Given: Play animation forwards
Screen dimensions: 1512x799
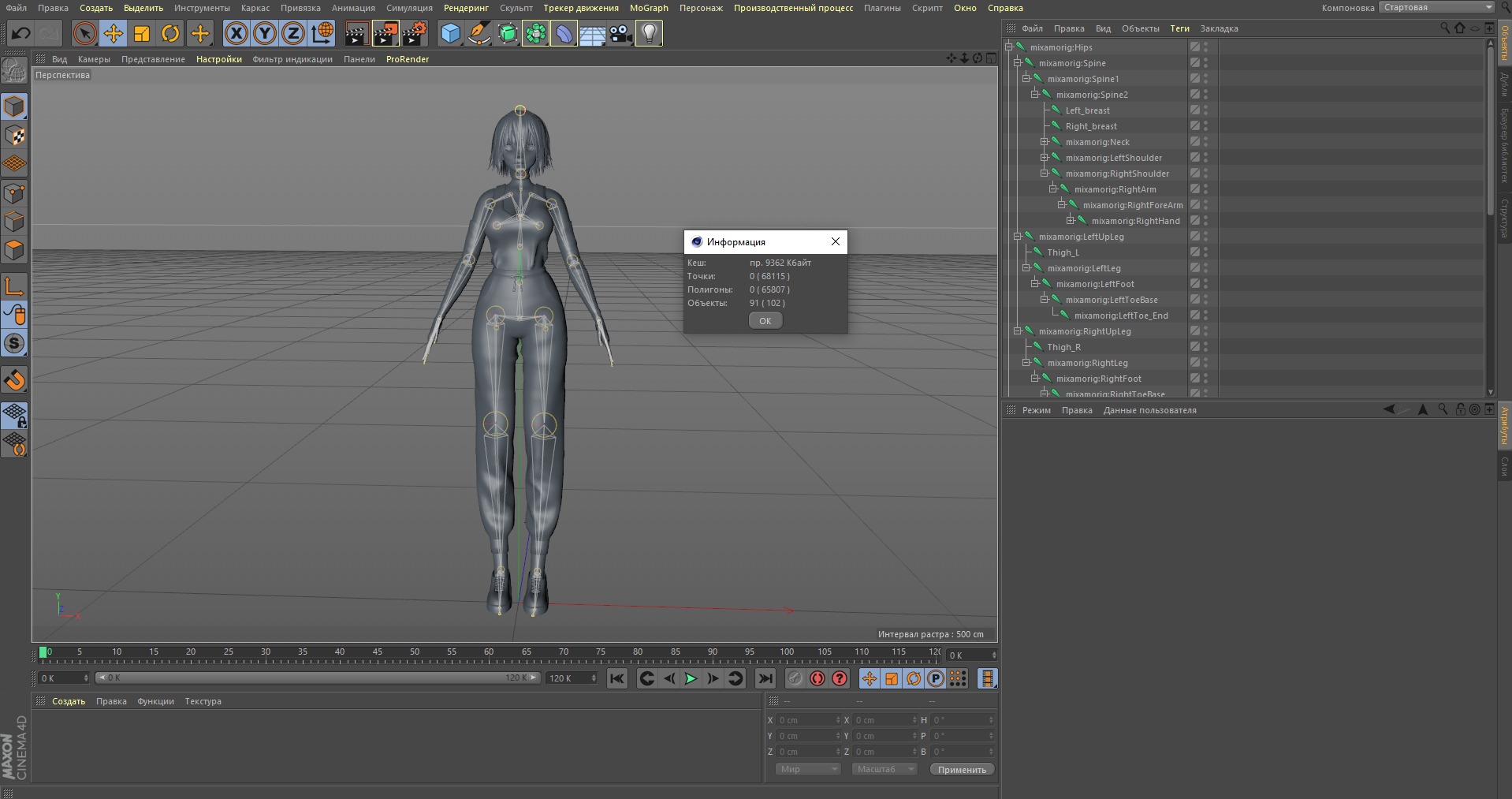Looking at the screenshot, I should point(691,678).
